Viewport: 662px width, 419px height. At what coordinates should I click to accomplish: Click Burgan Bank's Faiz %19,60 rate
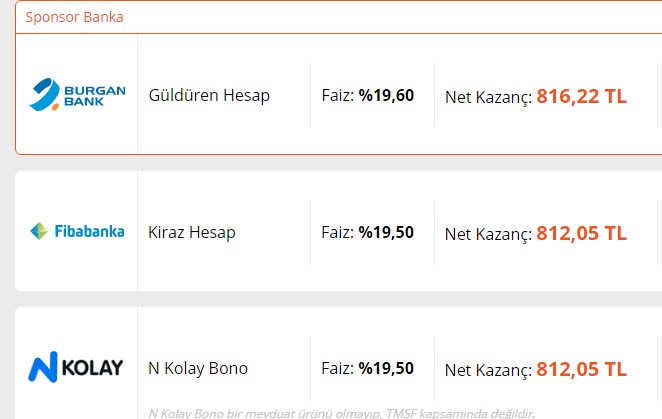point(368,95)
